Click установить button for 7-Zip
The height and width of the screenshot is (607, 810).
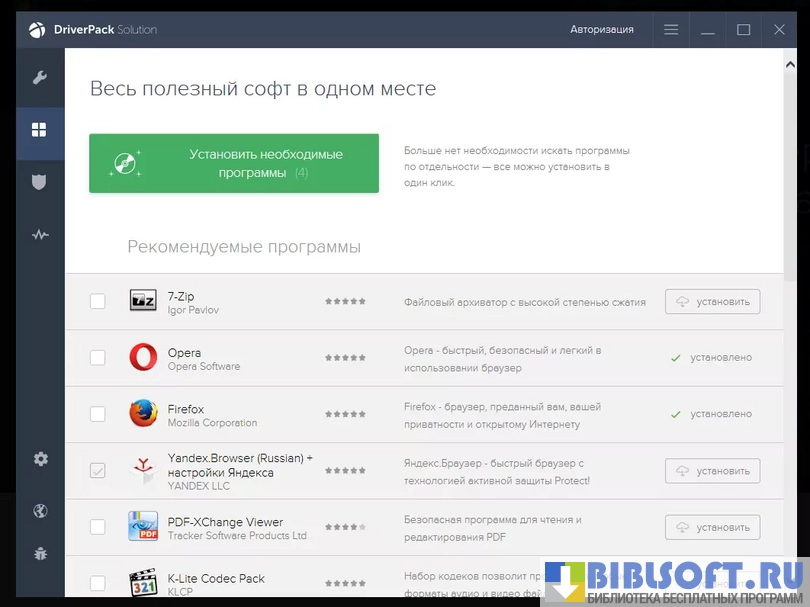point(712,301)
